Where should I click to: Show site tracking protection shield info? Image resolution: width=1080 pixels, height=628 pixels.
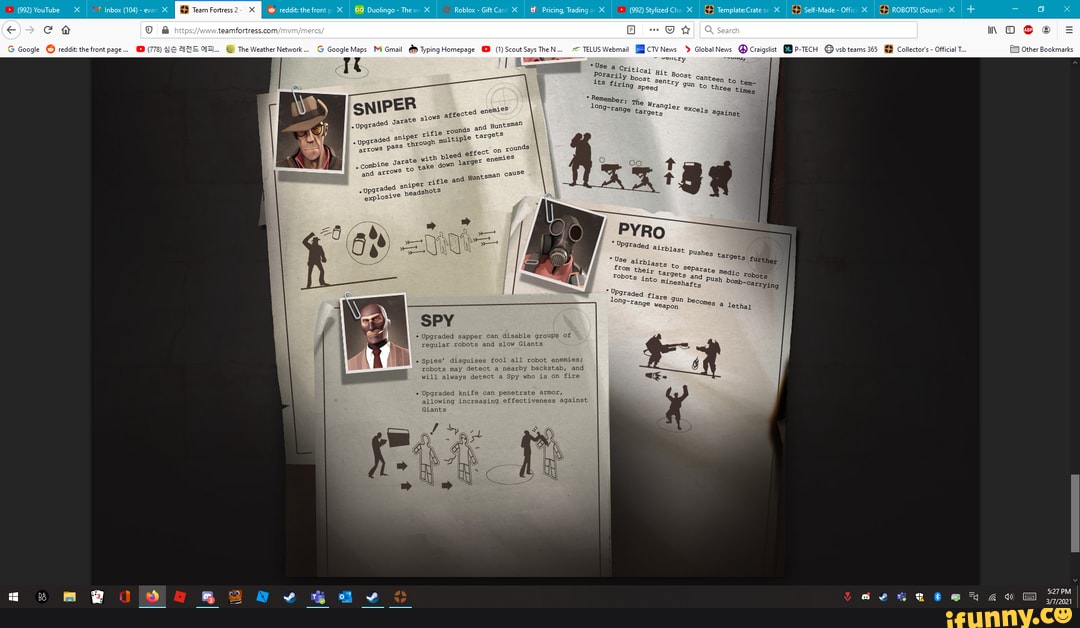click(149, 30)
